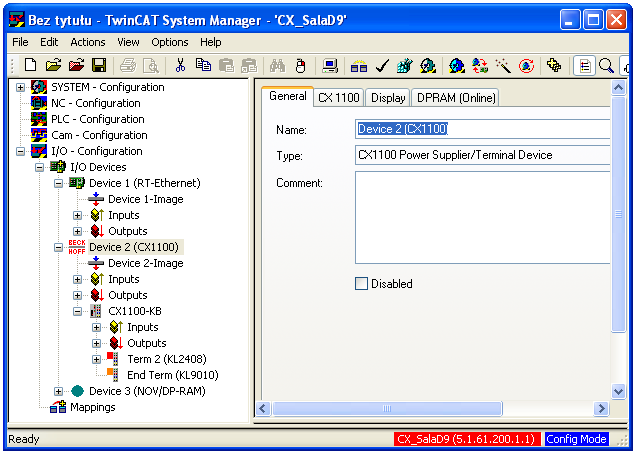635x452 pixels.
Task: Select Device 1-Image tree item
Action: click(145, 199)
